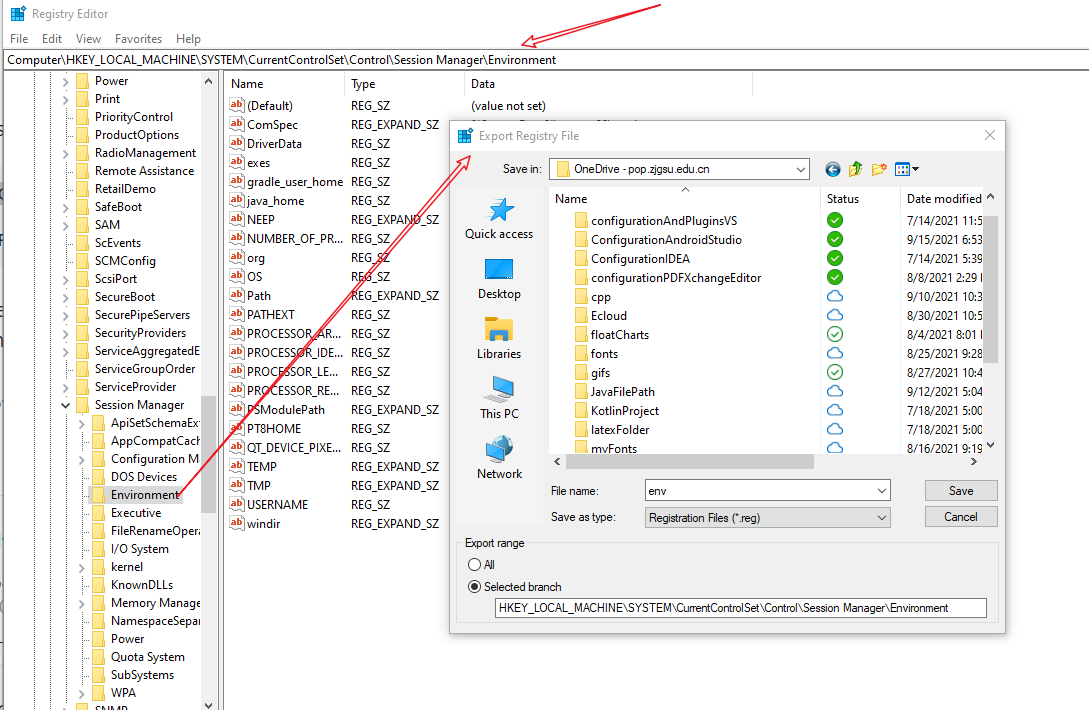
Task: Change the file list view mode
Action: click(x=905, y=169)
